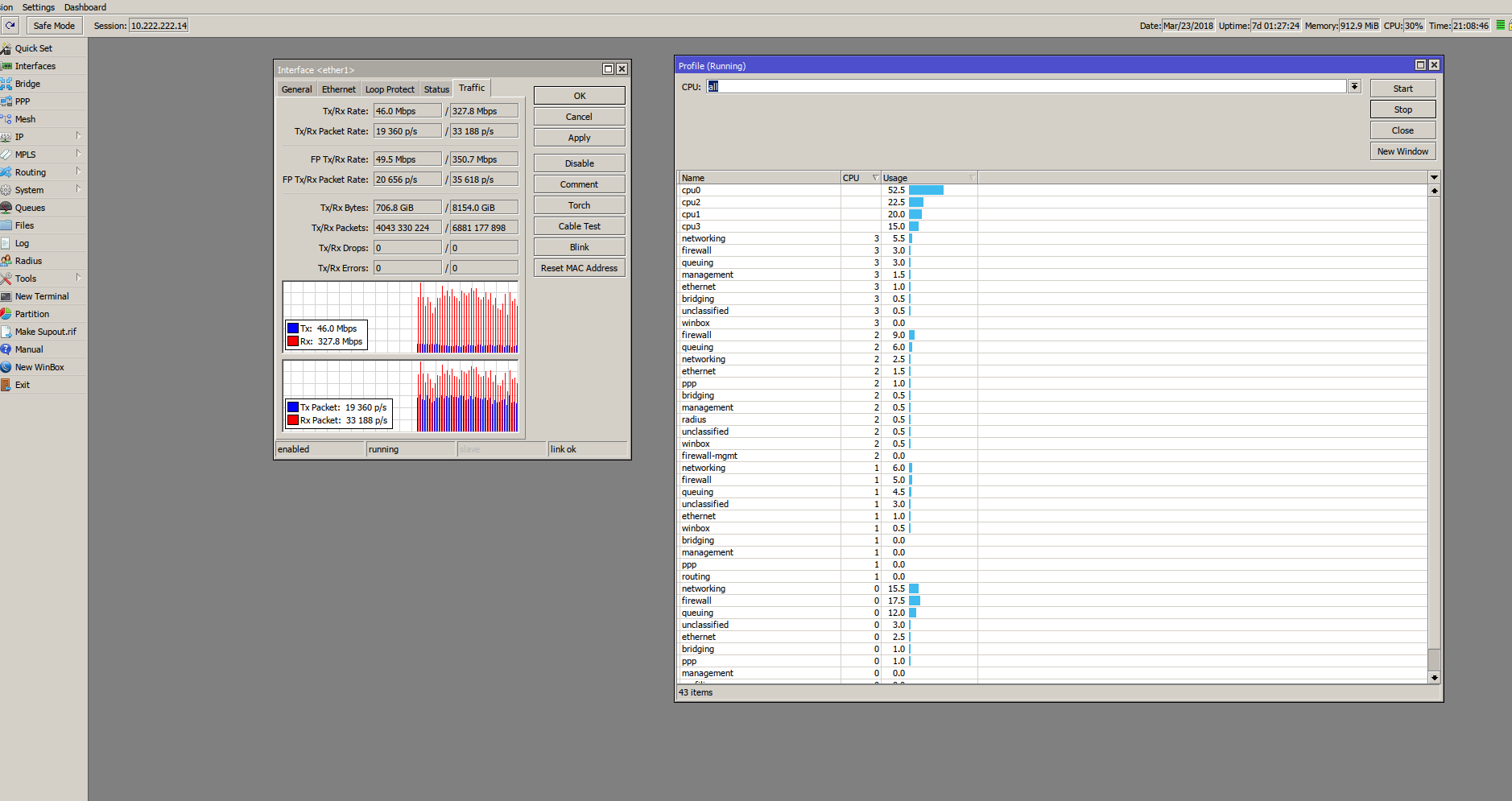This screenshot has width=1512, height=801.
Task: Switch to the Loop Protect tab
Action: pyautogui.click(x=390, y=89)
